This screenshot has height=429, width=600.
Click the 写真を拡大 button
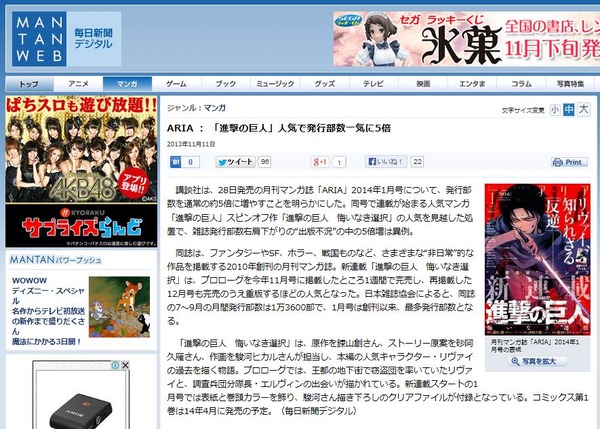pyautogui.click(x=538, y=361)
